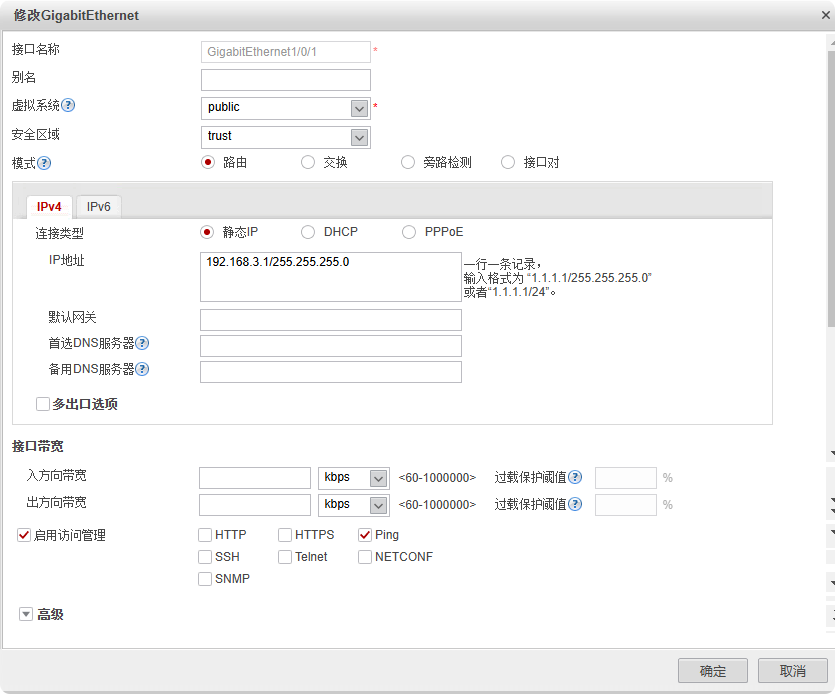
Task: Click help icon next to 首选DNS服务器
Action: (x=142, y=343)
